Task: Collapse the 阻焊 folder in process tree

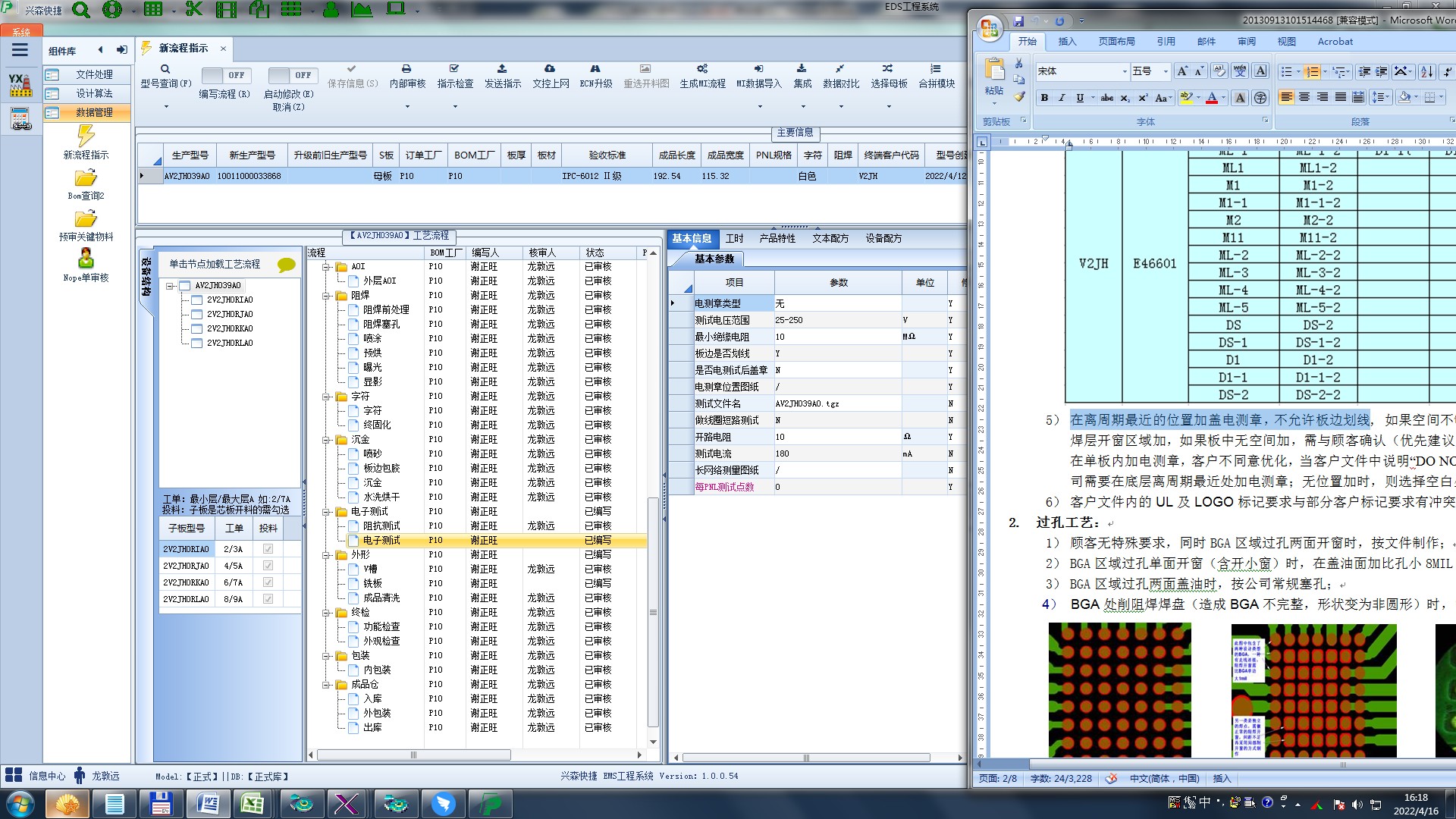Action: point(327,296)
